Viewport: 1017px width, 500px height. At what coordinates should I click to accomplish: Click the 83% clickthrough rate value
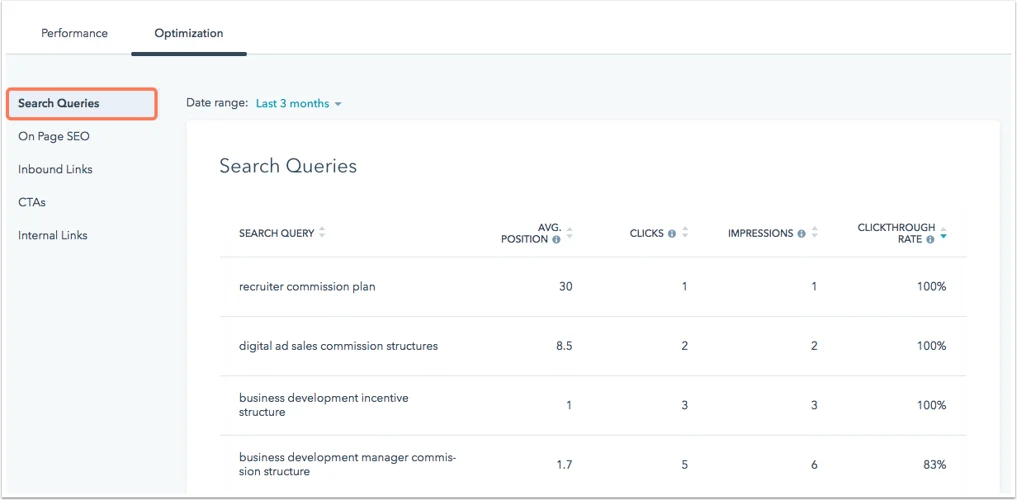(x=935, y=464)
